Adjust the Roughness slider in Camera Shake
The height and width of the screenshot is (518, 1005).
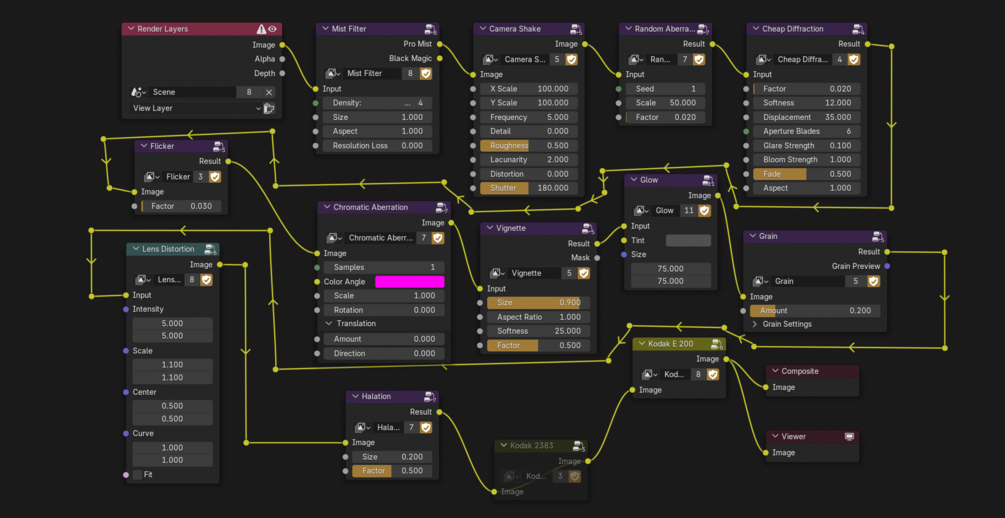click(529, 146)
